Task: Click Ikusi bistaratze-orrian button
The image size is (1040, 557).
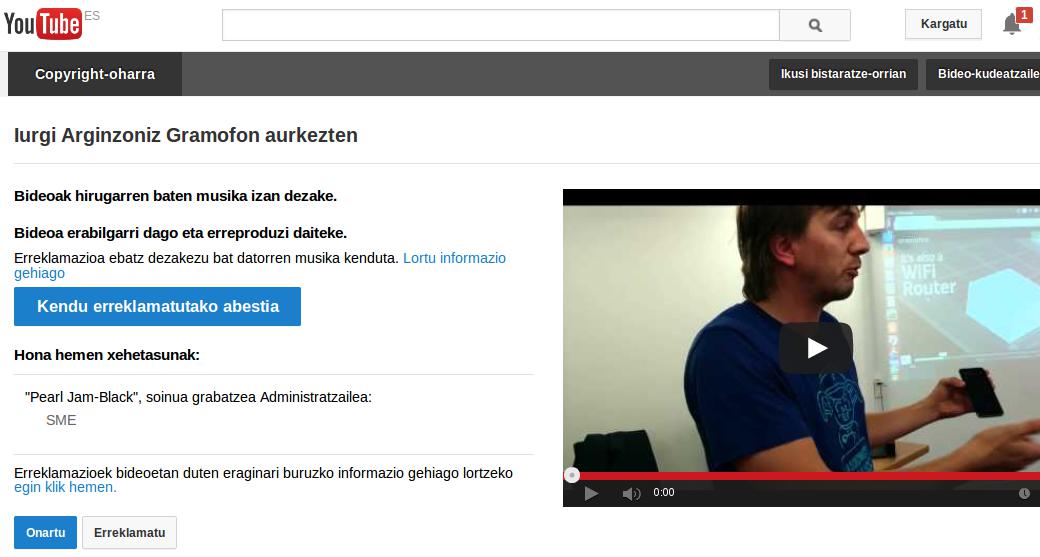Action: pos(843,74)
